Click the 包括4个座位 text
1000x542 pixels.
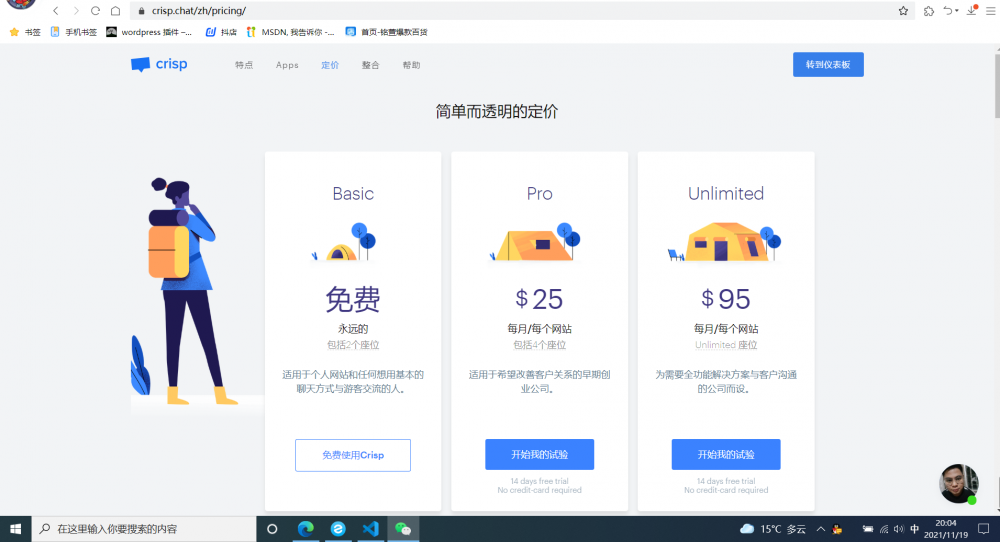[540, 345]
